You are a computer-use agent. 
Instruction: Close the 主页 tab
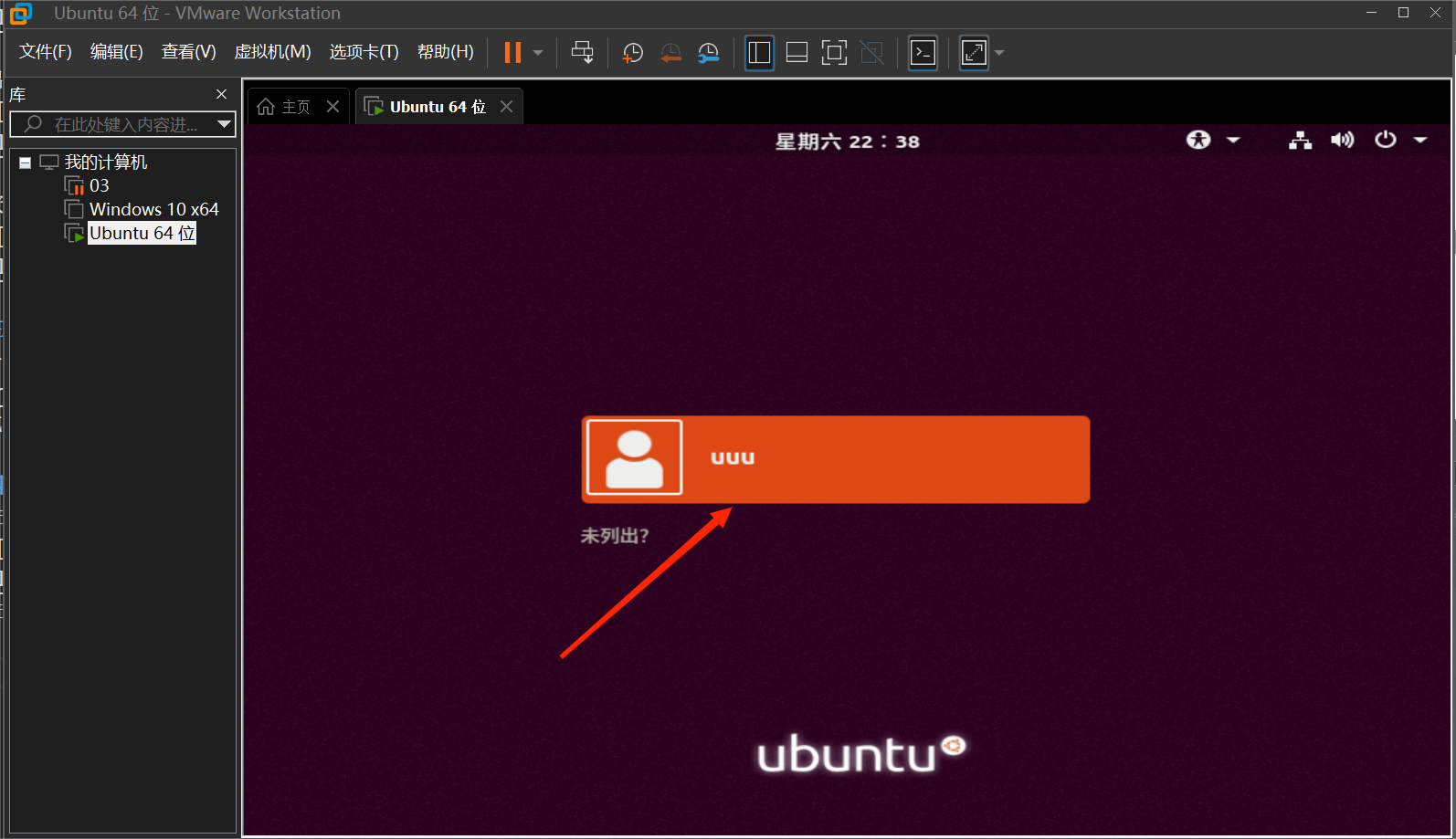click(333, 107)
